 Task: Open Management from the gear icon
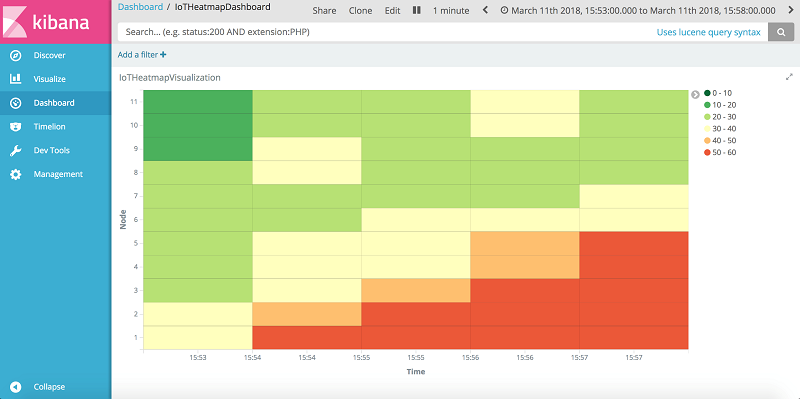coord(16,174)
